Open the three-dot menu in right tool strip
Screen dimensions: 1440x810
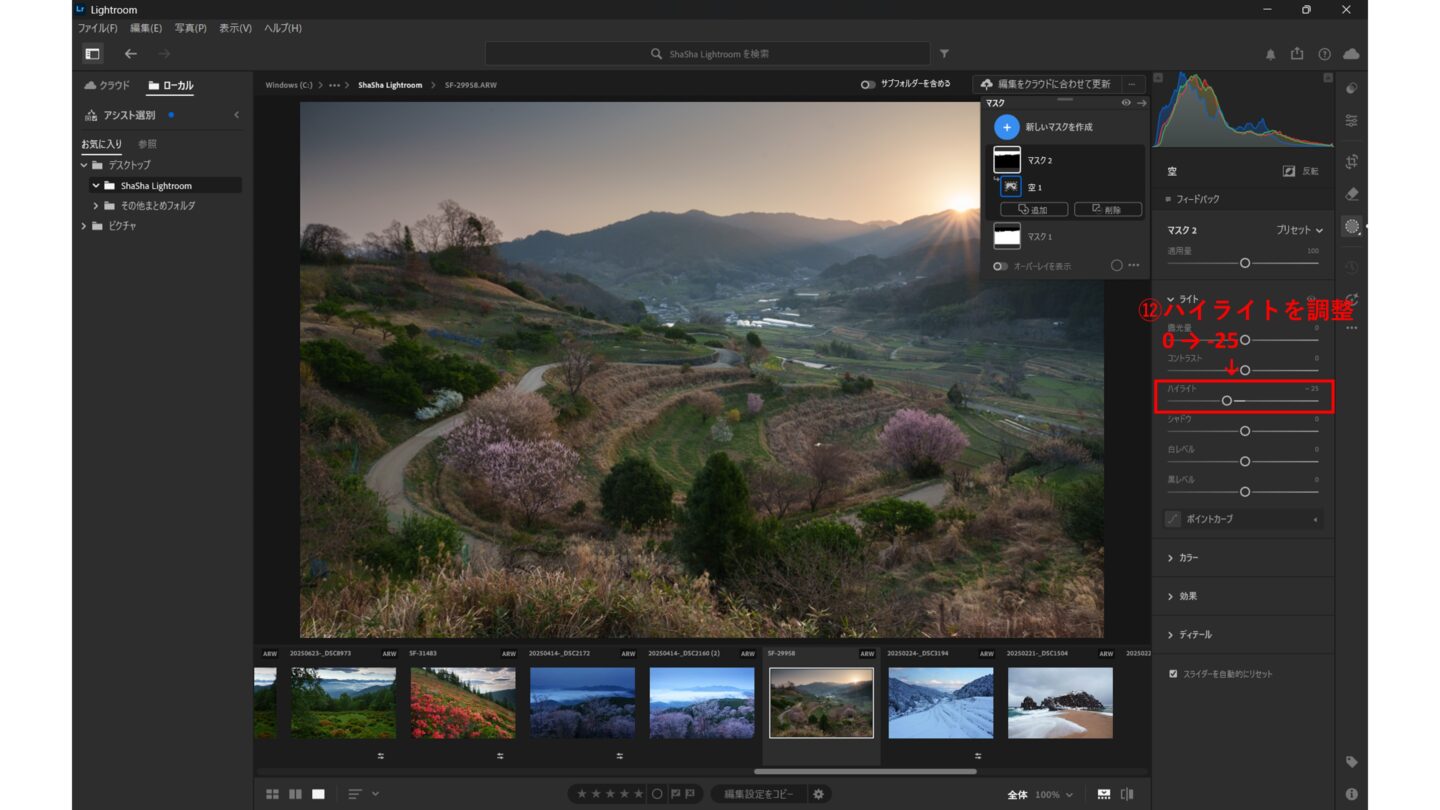click(x=1352, y=328)
